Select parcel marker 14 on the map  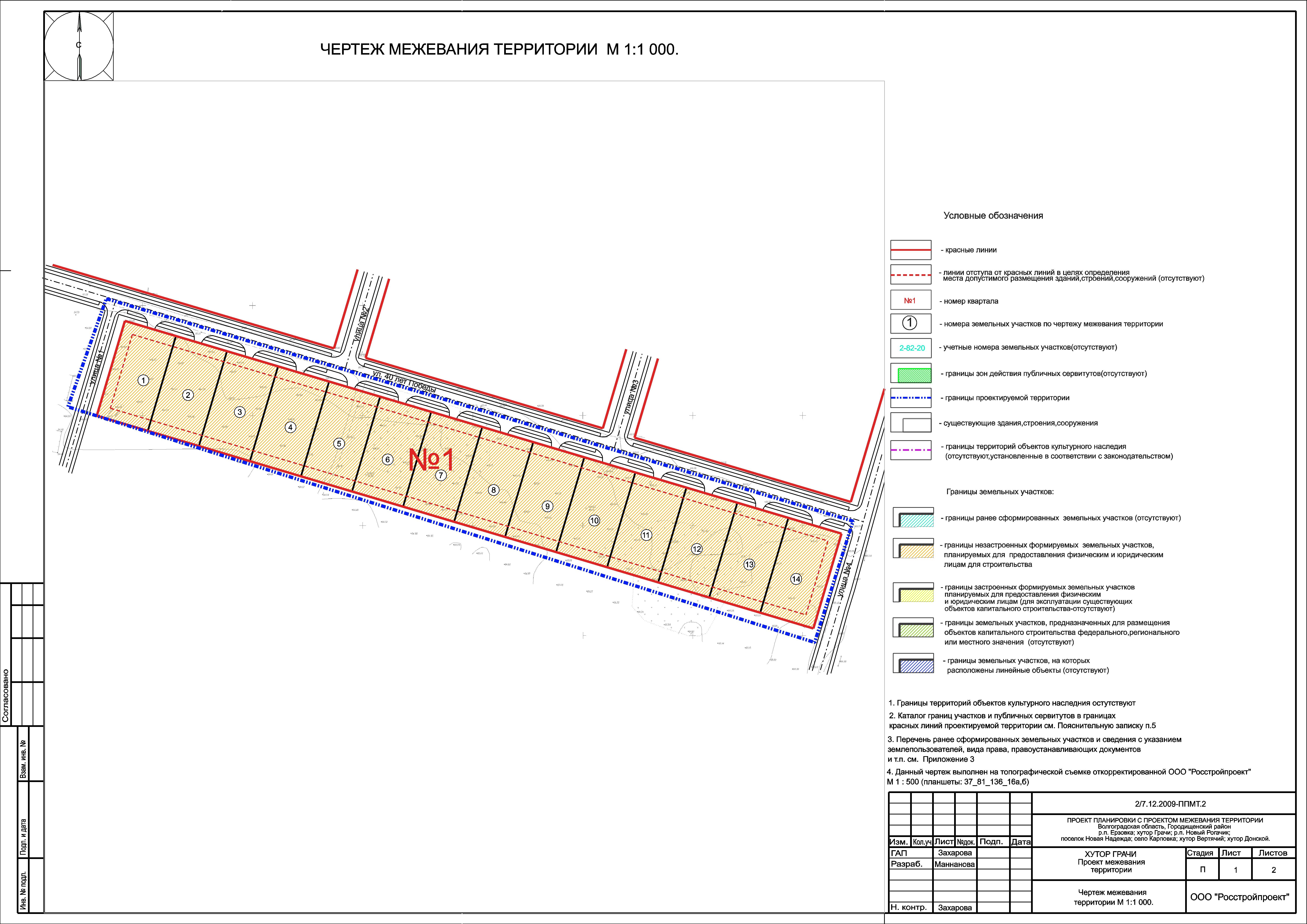tap(796, 579)
